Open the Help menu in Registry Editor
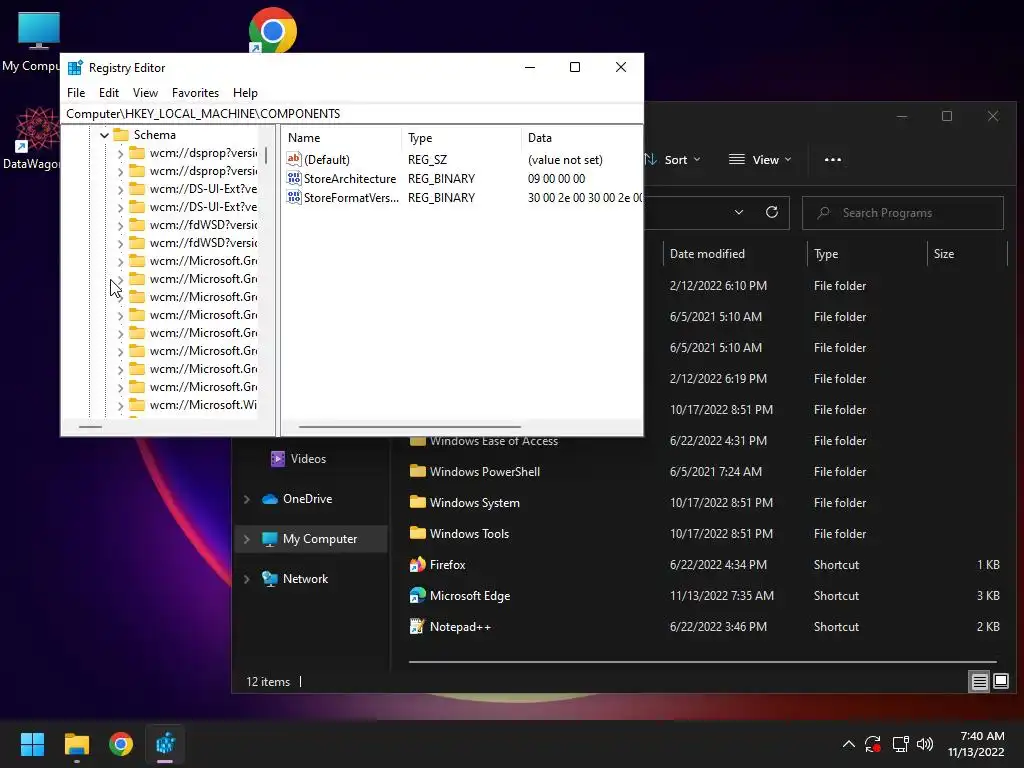This screenshot has width=1024, height=768. (245, 93)
